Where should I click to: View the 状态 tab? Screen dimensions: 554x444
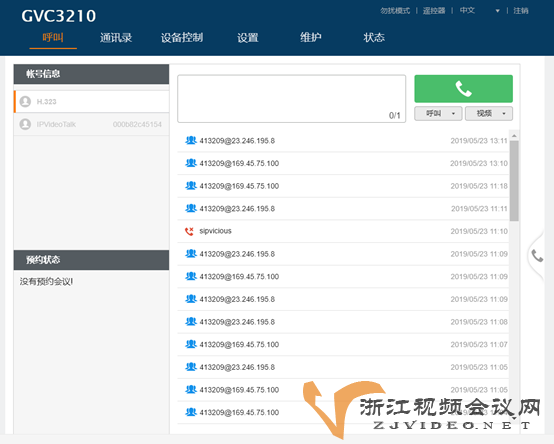(374, 37)
